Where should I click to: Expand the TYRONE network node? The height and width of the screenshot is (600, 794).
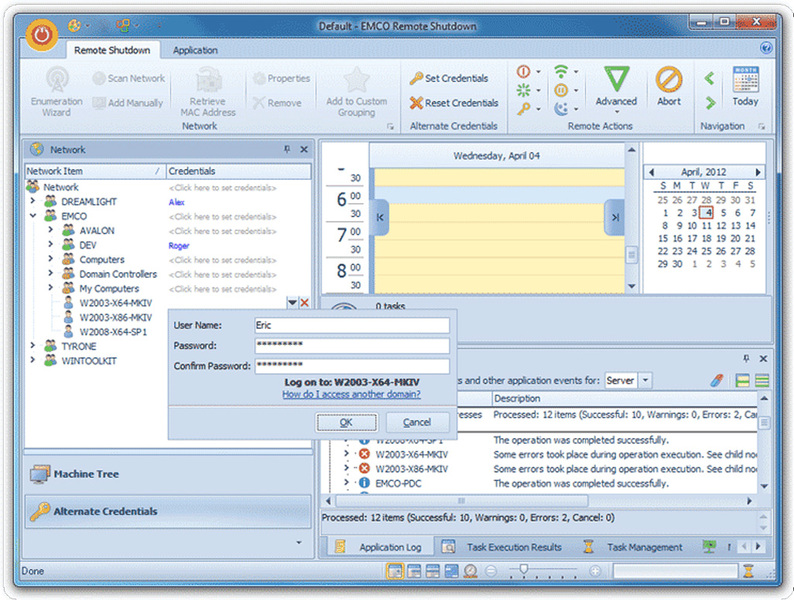[33, 346]
